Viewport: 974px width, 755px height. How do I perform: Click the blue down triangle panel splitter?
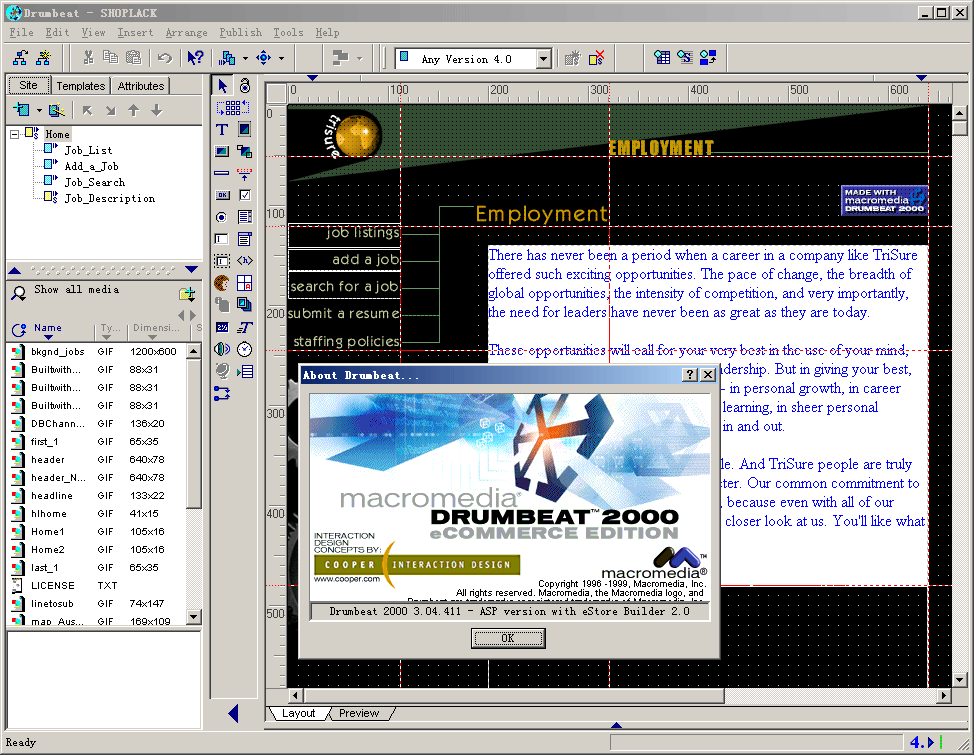point(191,270)
